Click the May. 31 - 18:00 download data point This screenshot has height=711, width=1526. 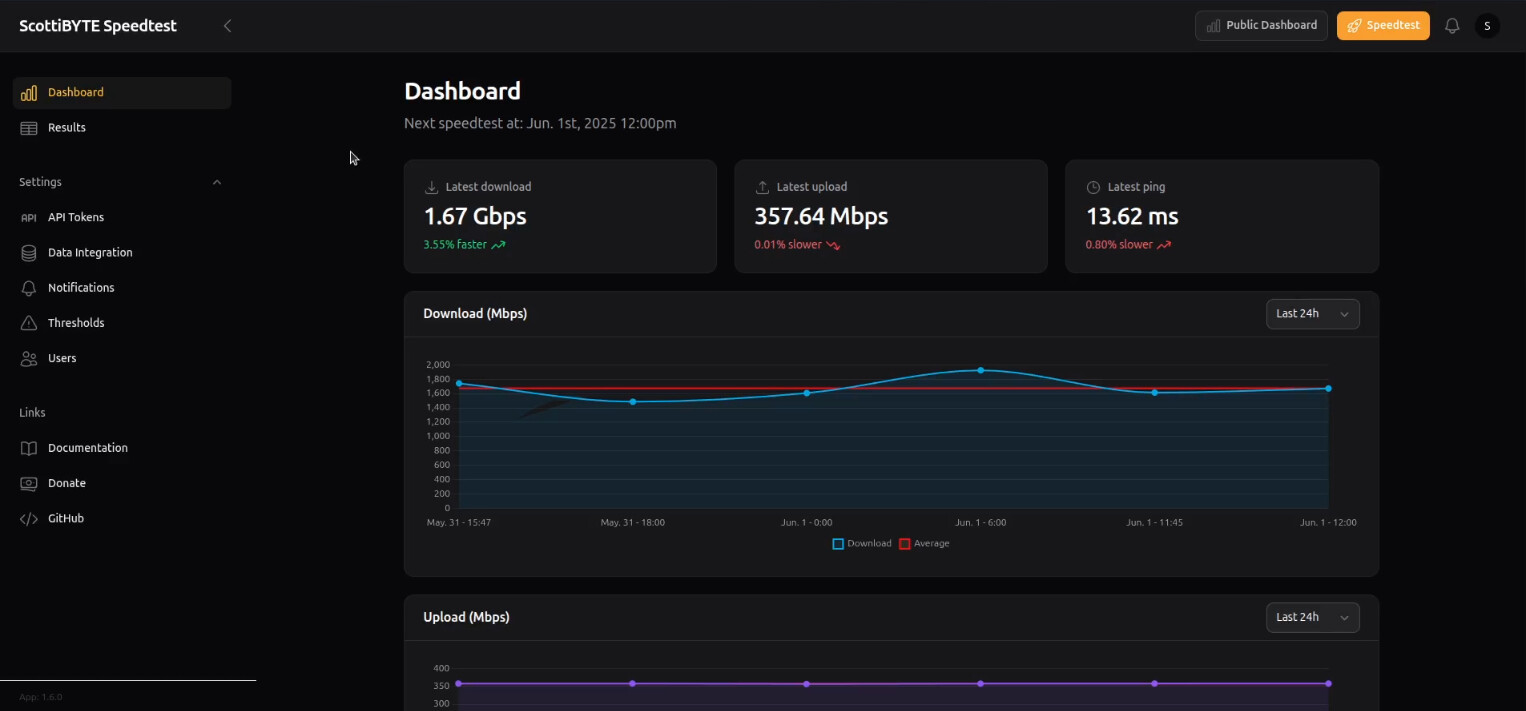pyautogui.click(x=633, y=402)
